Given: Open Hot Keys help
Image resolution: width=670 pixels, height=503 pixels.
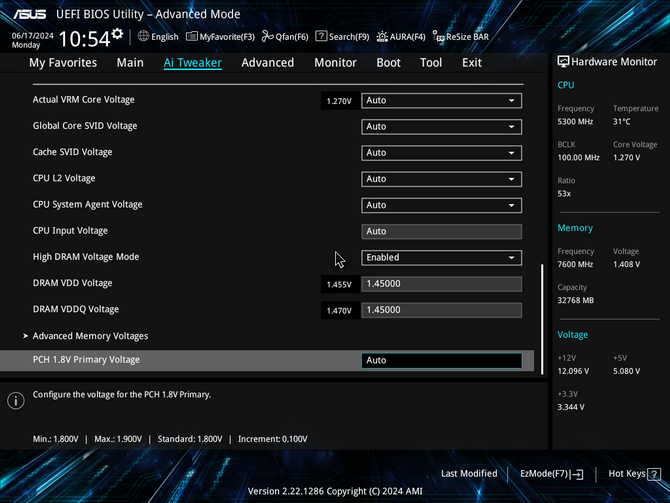Looking at the screenshot, I should tap(634, 474).
